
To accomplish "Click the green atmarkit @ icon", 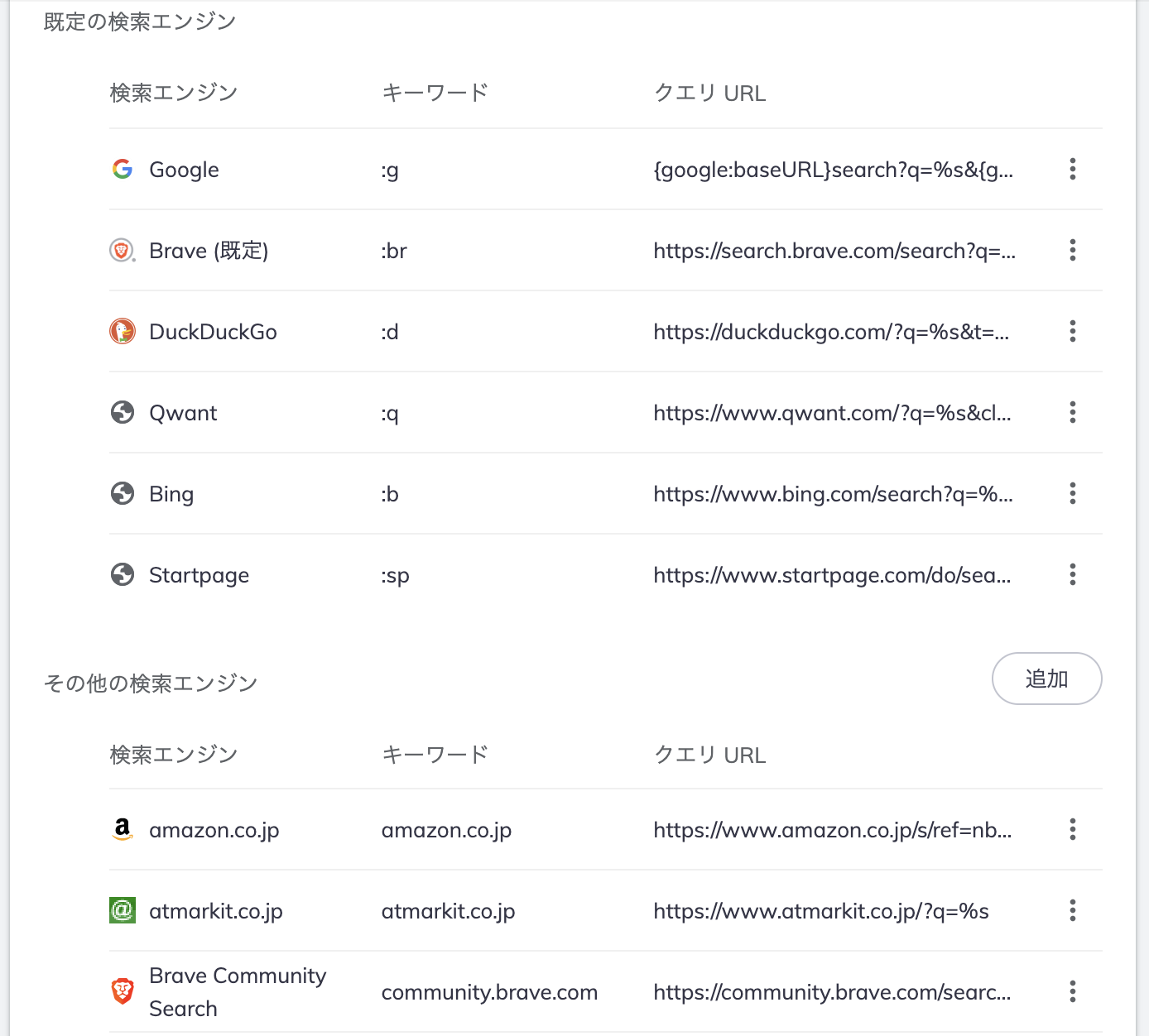I will coord(123,910).
